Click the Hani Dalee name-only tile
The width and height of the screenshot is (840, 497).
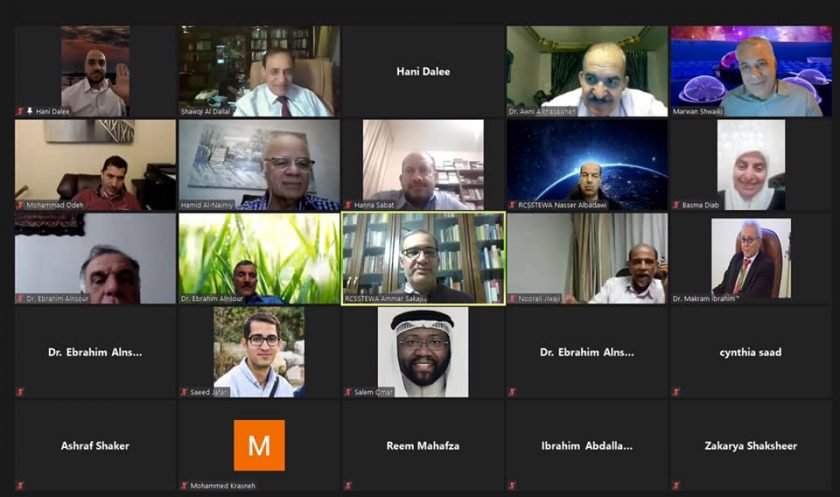pyautogui.click(x=423, y=71)
